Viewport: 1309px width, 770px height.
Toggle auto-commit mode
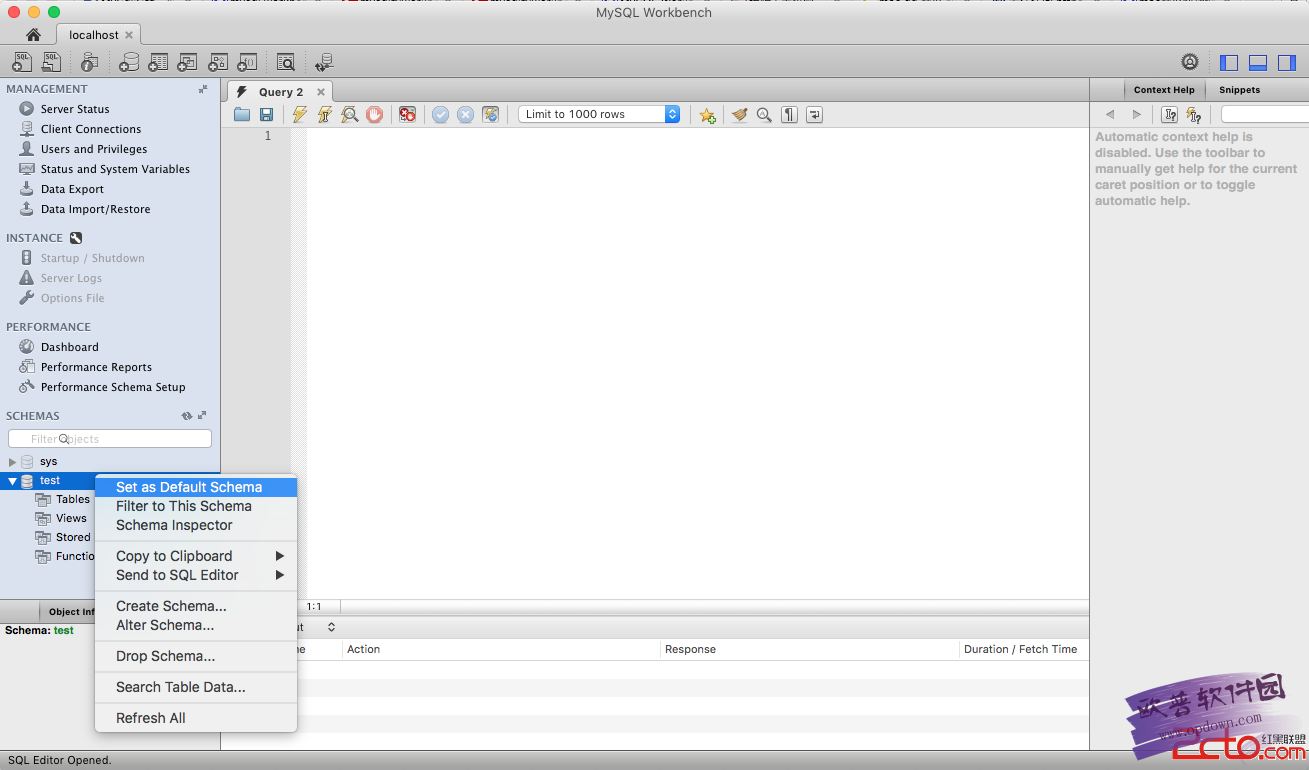(x=490, y=114)
